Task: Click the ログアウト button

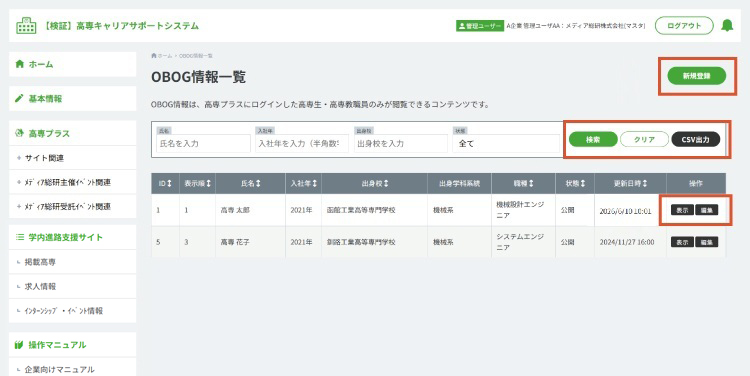Action: tap(684, 26)
